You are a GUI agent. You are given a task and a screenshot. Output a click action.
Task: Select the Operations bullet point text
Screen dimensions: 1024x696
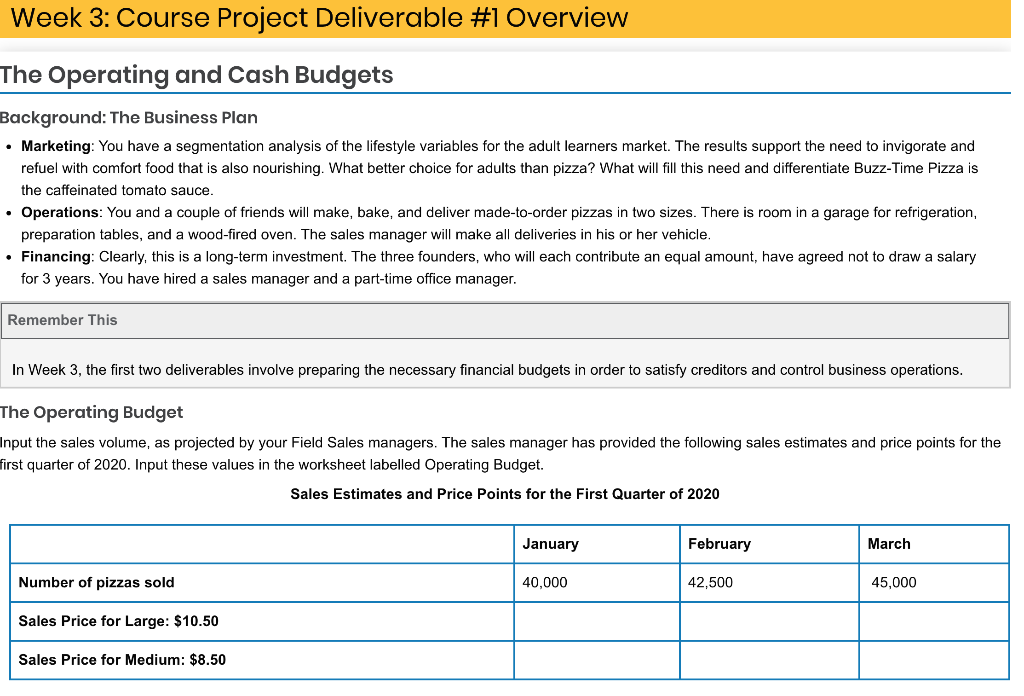(500, 223)
